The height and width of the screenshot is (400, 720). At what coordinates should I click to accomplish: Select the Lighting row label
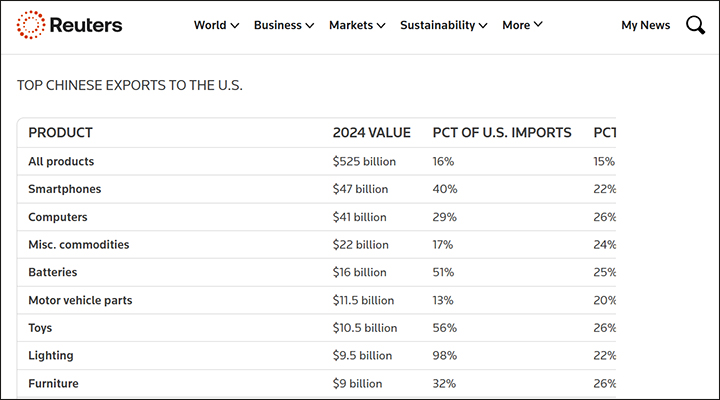tap(51, 355)
